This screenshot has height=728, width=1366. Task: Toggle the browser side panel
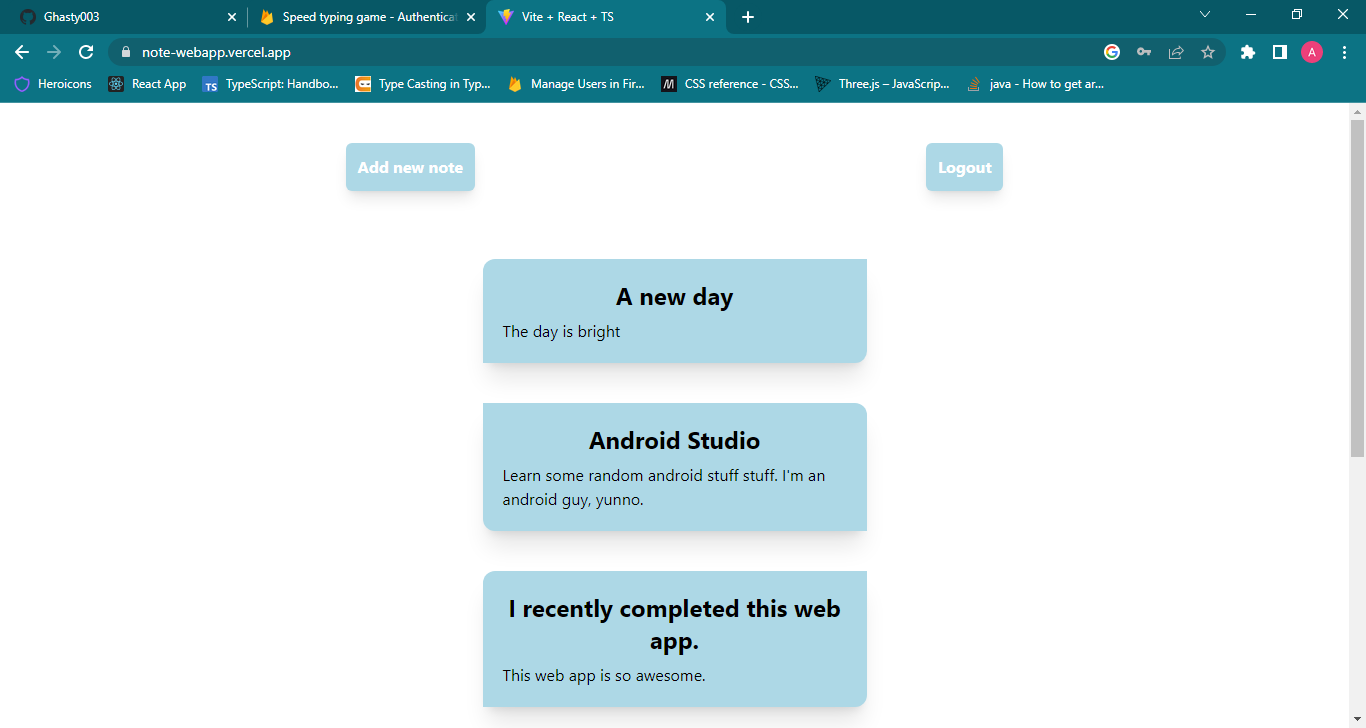pyautogui.click(x=1279, y=52)
